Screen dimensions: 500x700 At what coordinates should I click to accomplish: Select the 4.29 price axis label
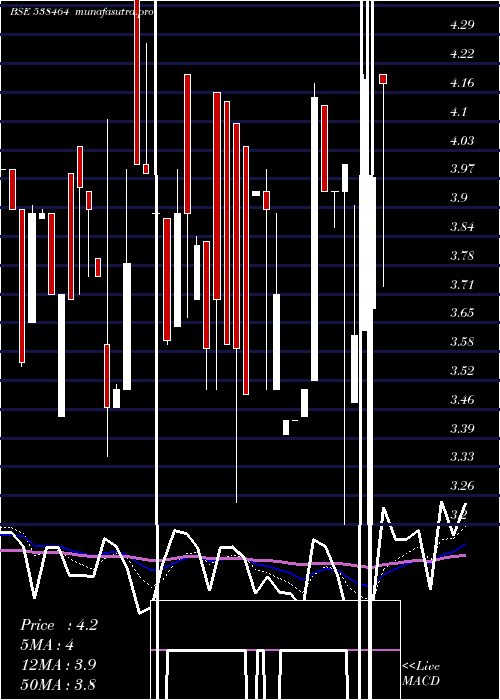[x=462, y=25]
